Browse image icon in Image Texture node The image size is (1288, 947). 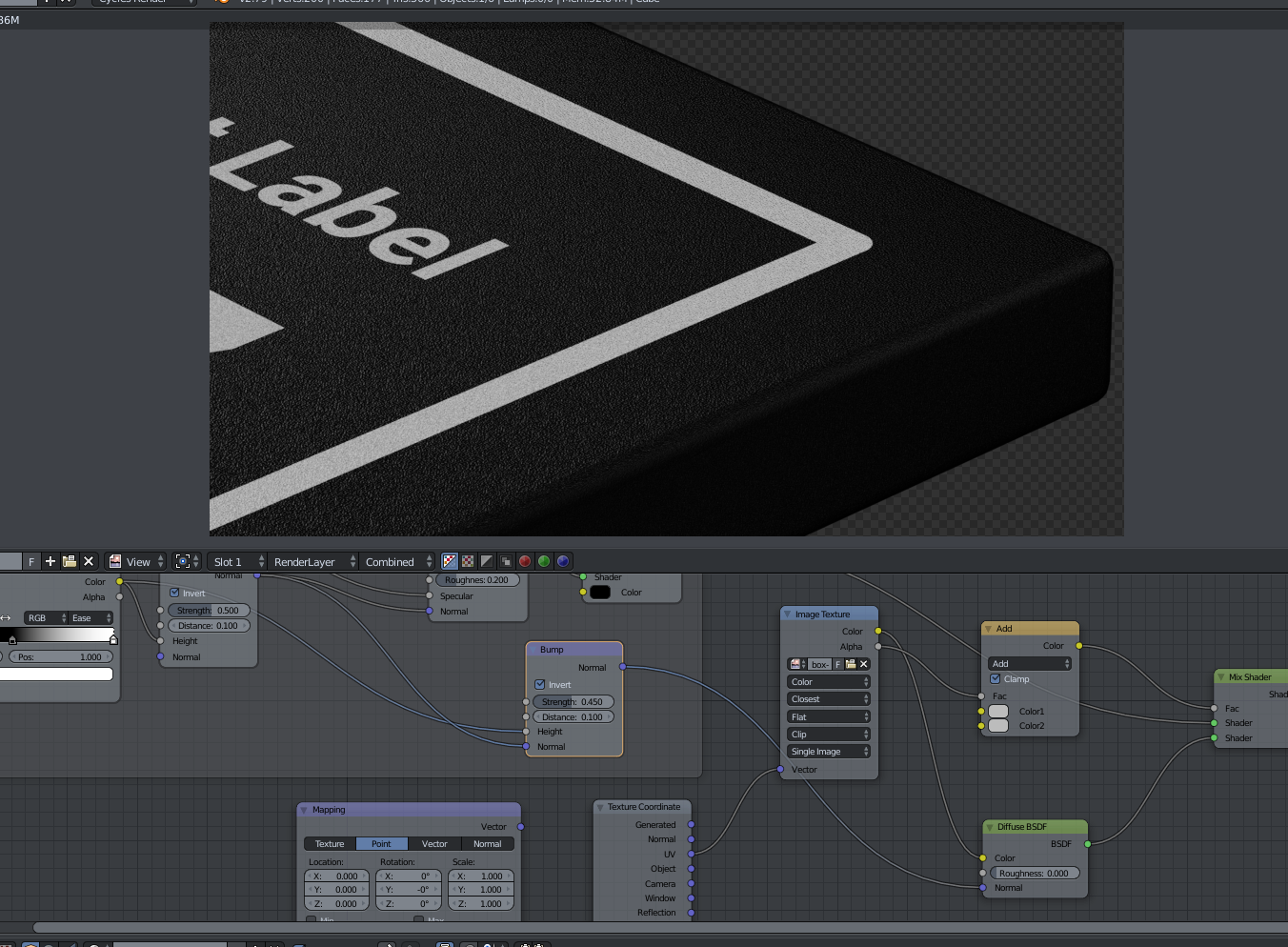796,664
